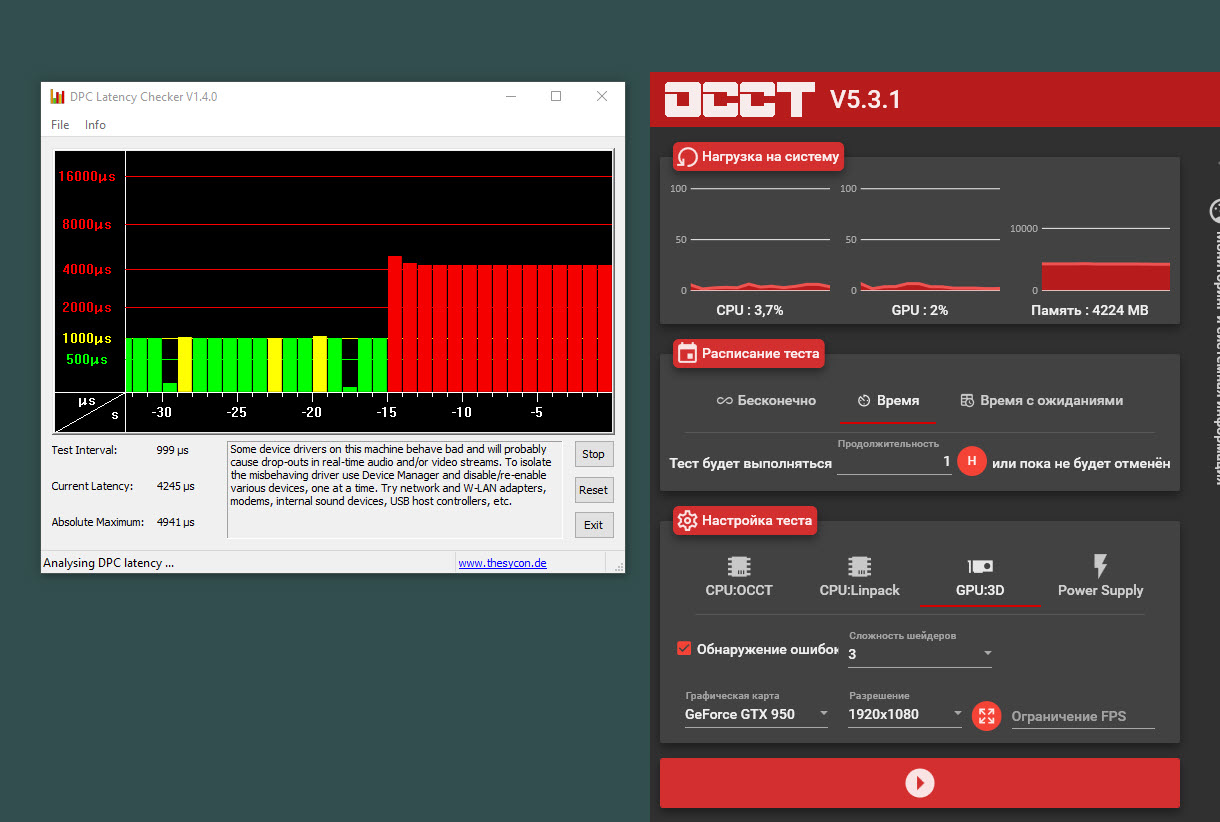1220x822 pixels.
Task: Click the system load refresh icon
Action: coord(687,157)
